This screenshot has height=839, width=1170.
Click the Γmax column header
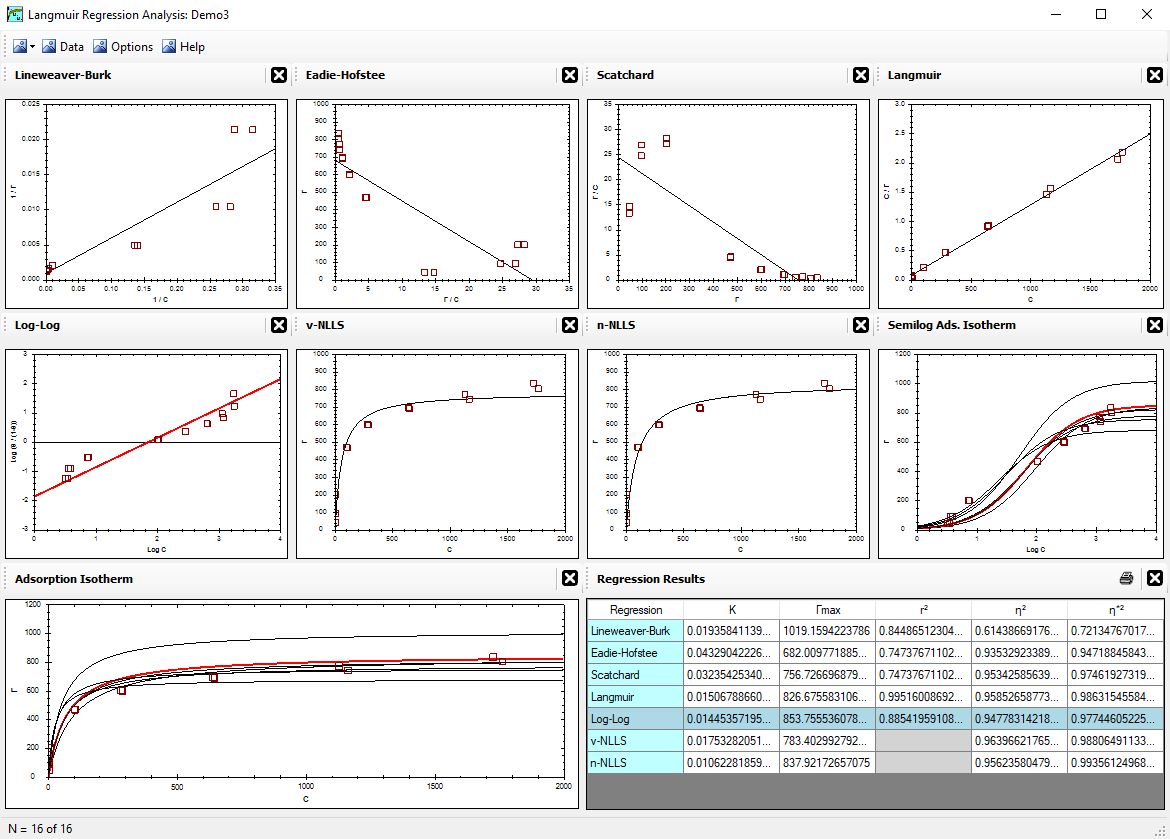click(827, 610)
